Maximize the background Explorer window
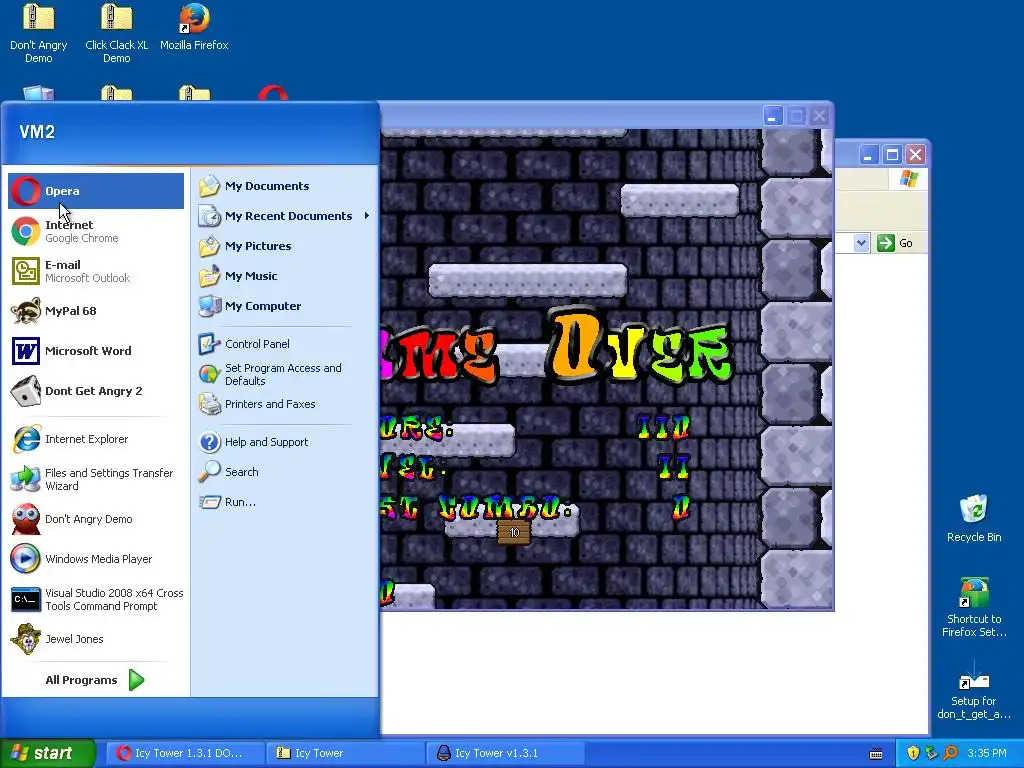The height and width of the screenshot is (768, 1024). pos(891,155)
